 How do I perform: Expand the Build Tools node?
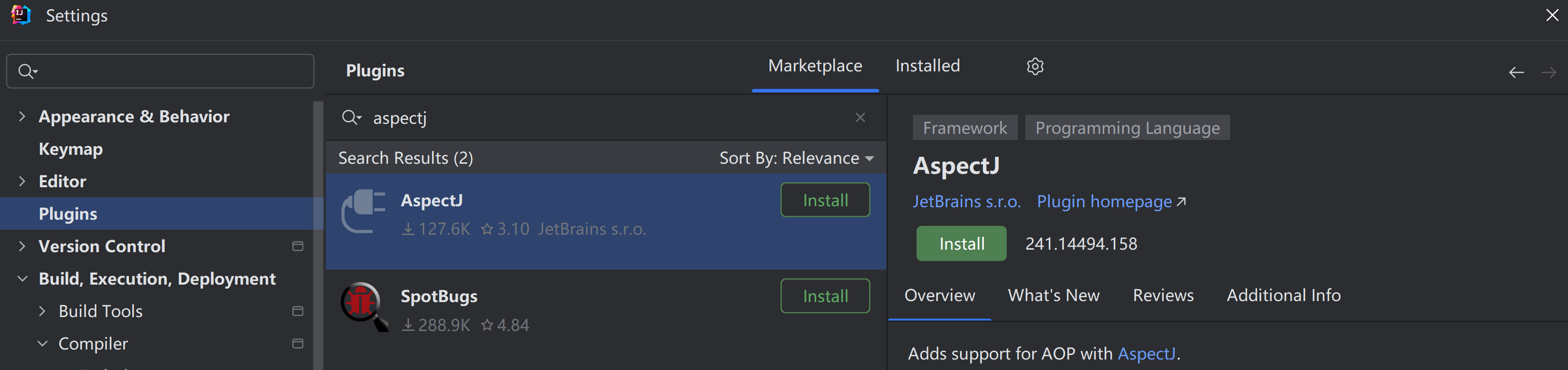(42, 312)
